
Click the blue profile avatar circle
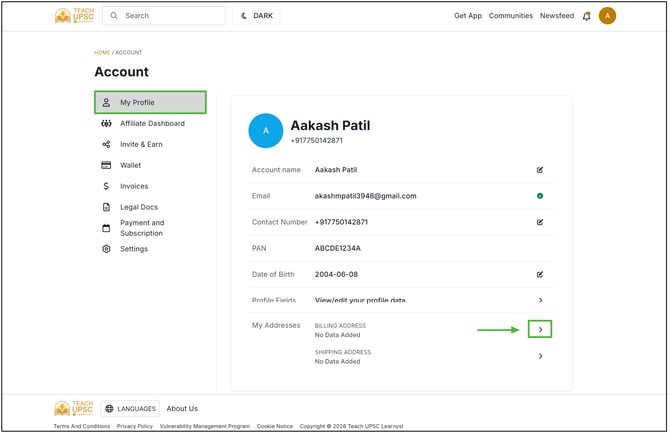pos(267,131)
